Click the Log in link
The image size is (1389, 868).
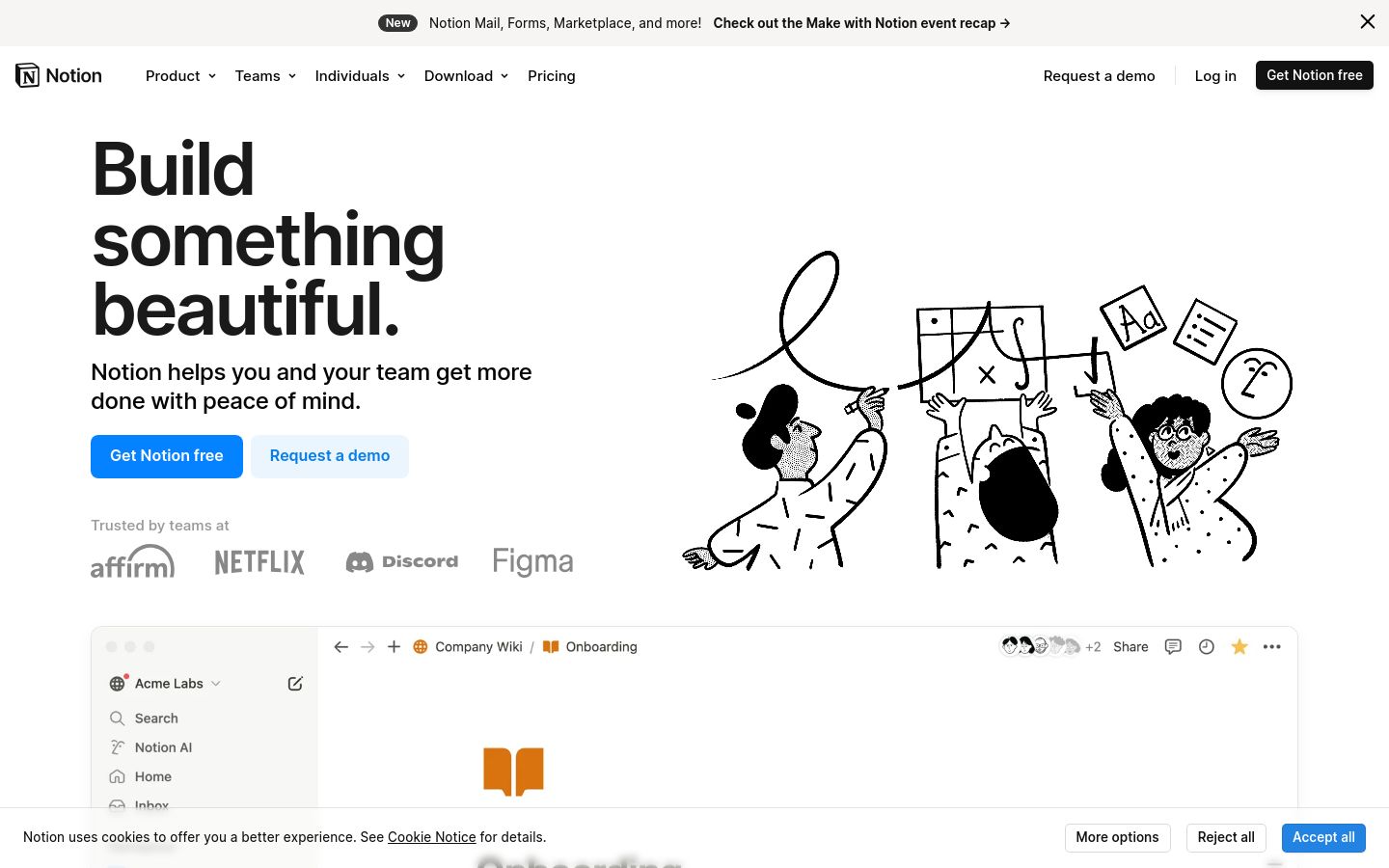point(1215,76)
